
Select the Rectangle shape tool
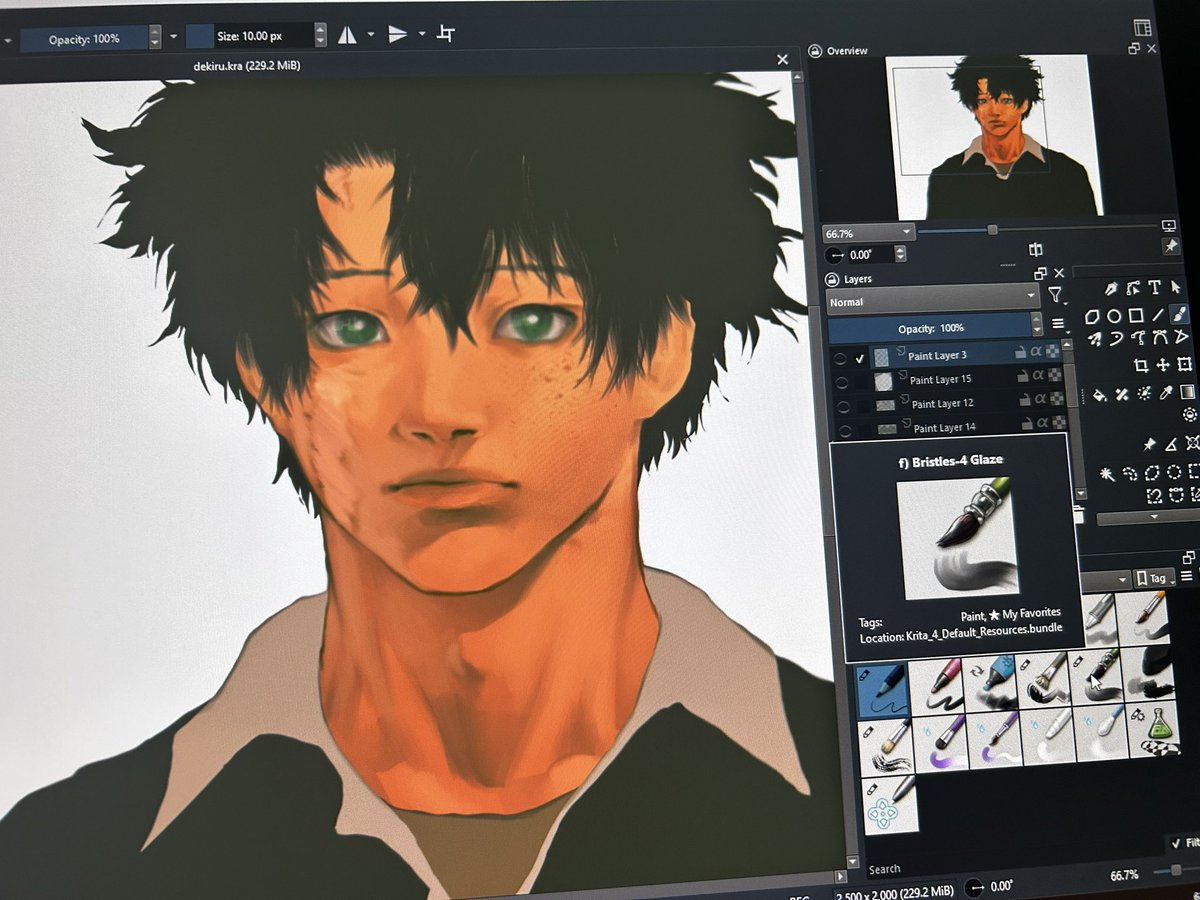click(1136, 315)
